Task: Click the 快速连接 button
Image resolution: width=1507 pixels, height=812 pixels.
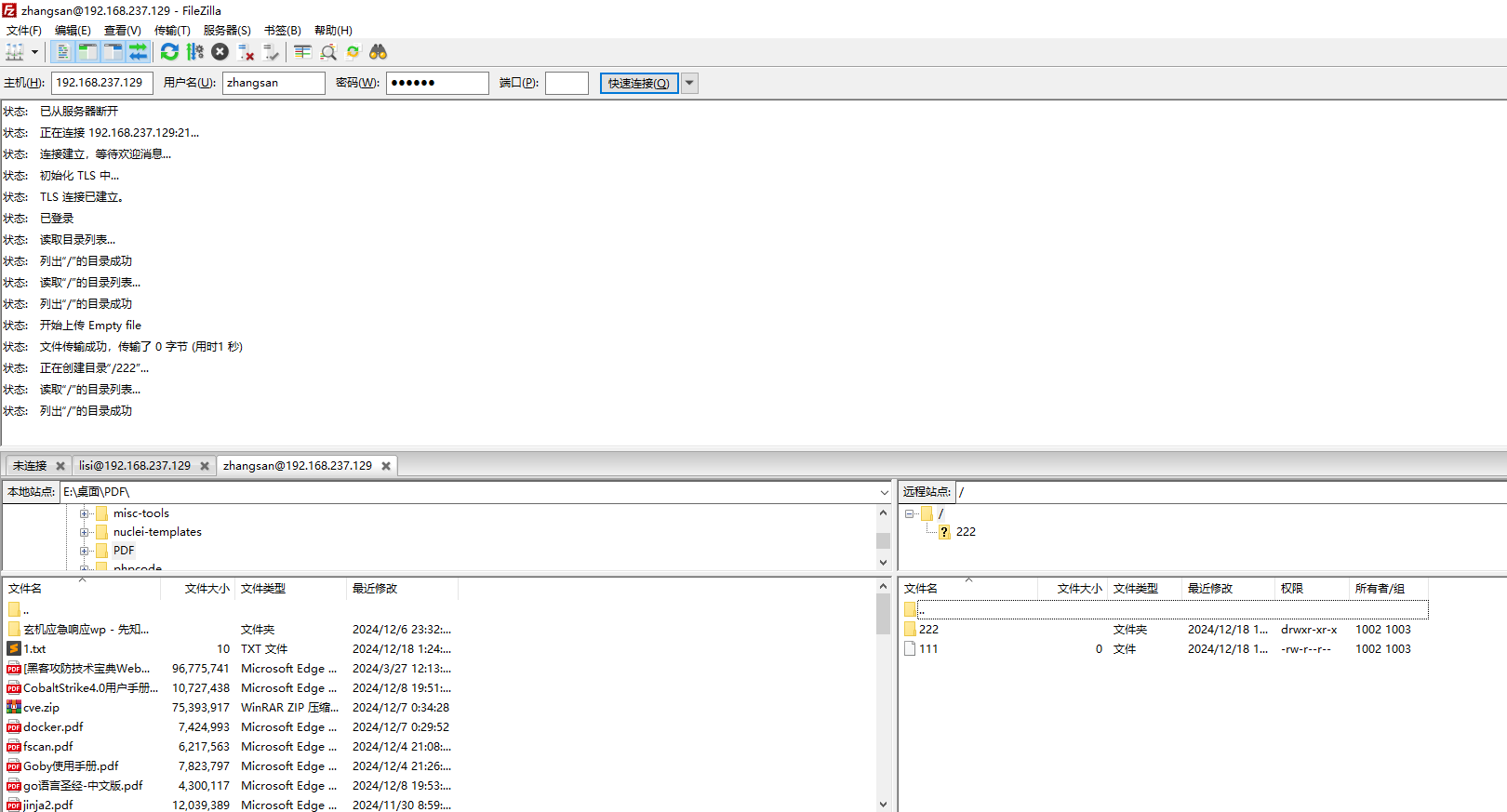Action: pyautogui.click(x=638, y=83)
